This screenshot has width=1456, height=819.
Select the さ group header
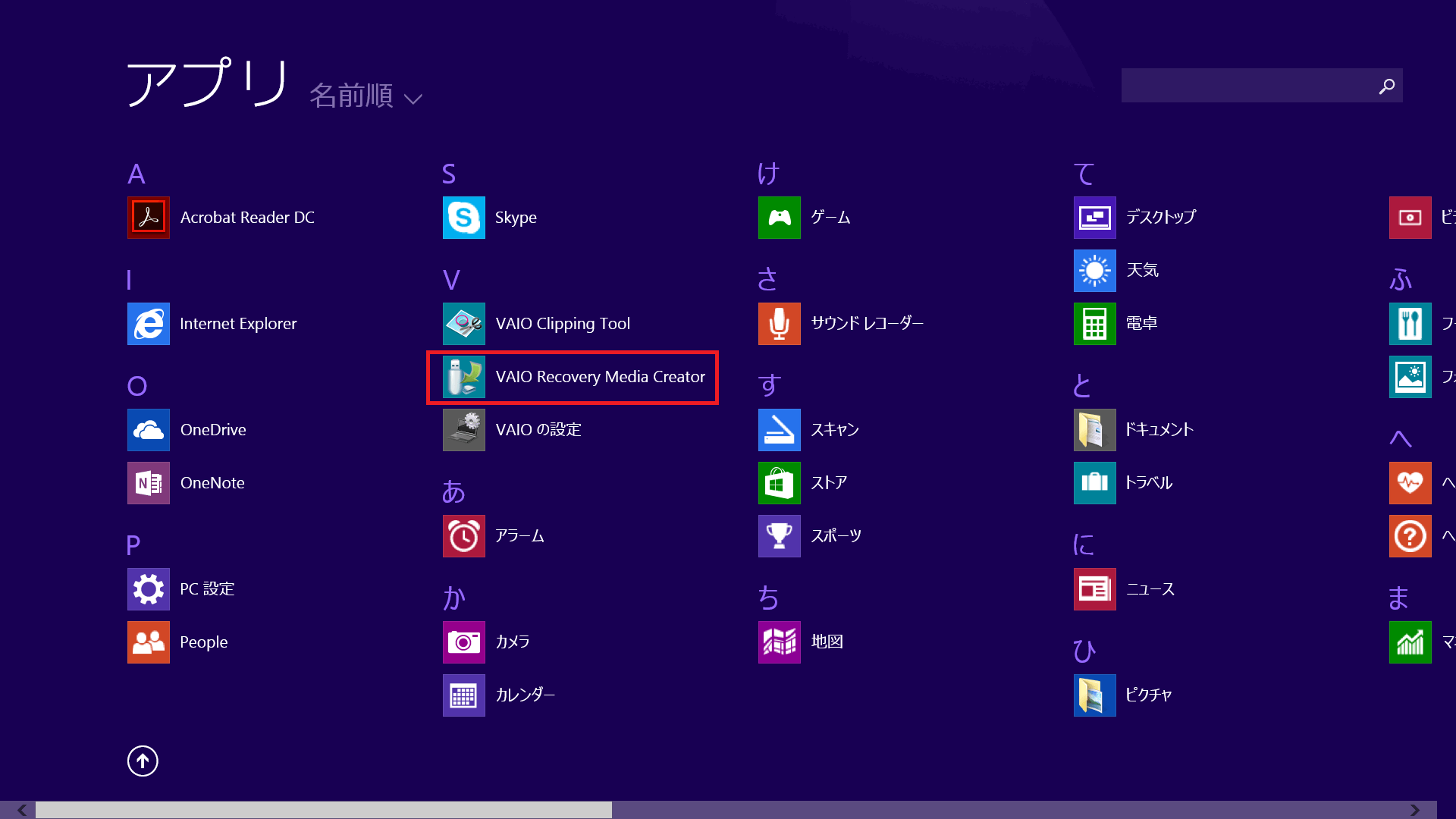point(767,280)
